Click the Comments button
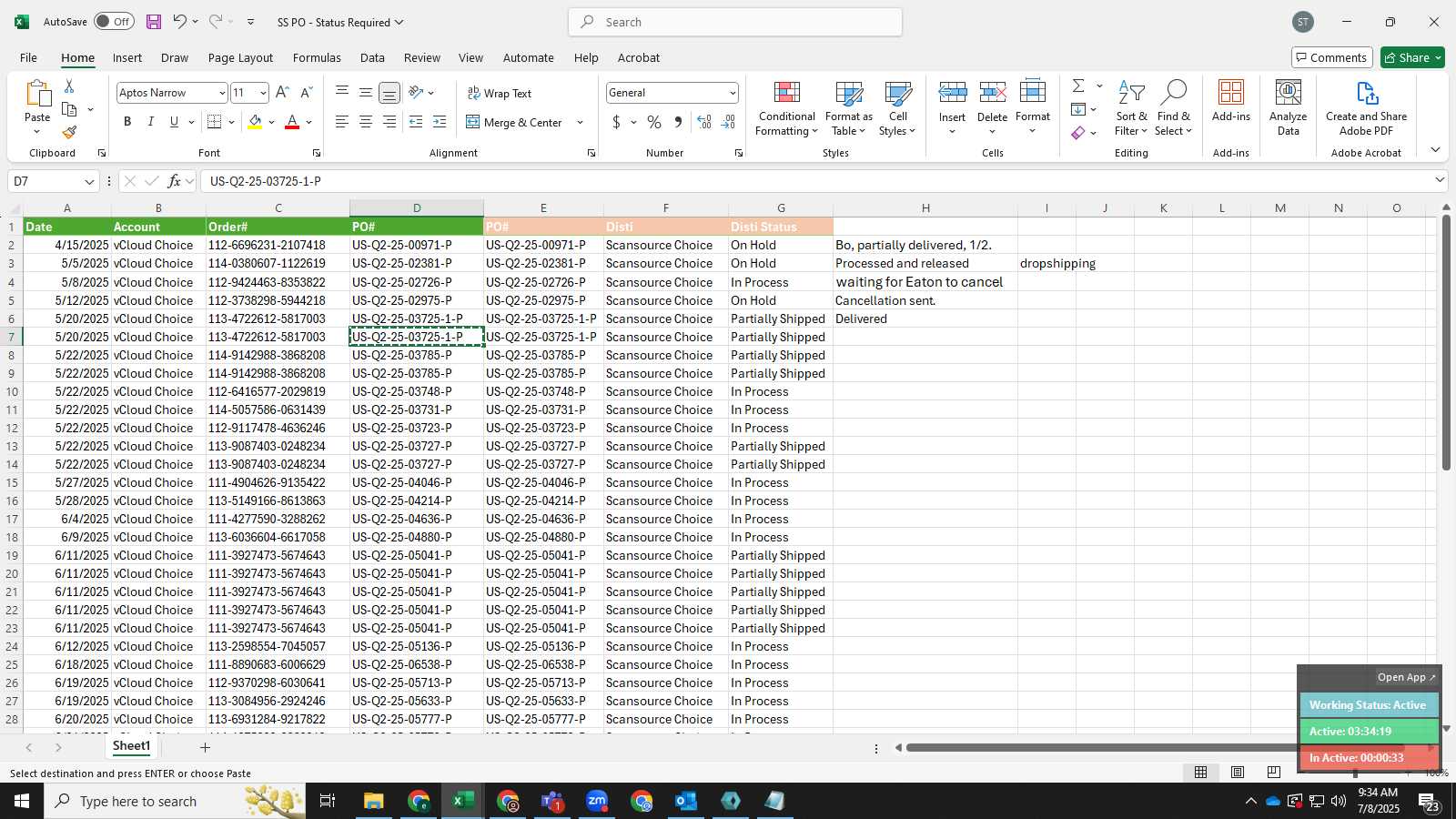Image resolution: width=1456 pixels, height=819 pixels. [x=1331, y=57]
